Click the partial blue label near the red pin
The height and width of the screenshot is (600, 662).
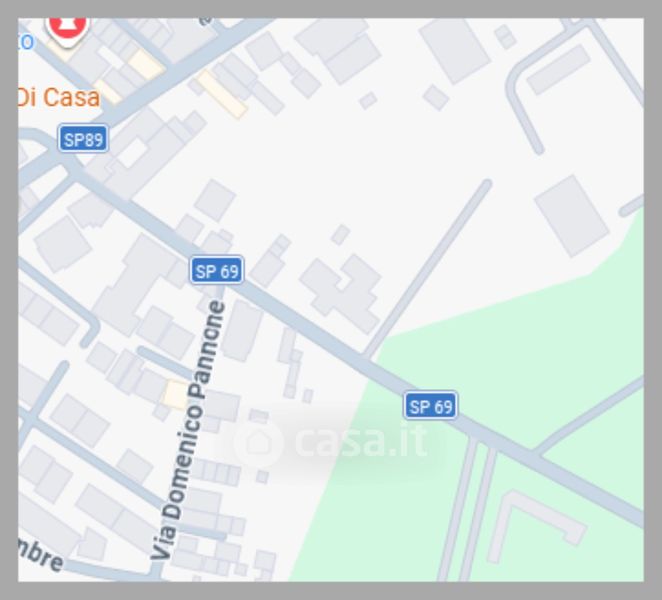tap(26, 42)
